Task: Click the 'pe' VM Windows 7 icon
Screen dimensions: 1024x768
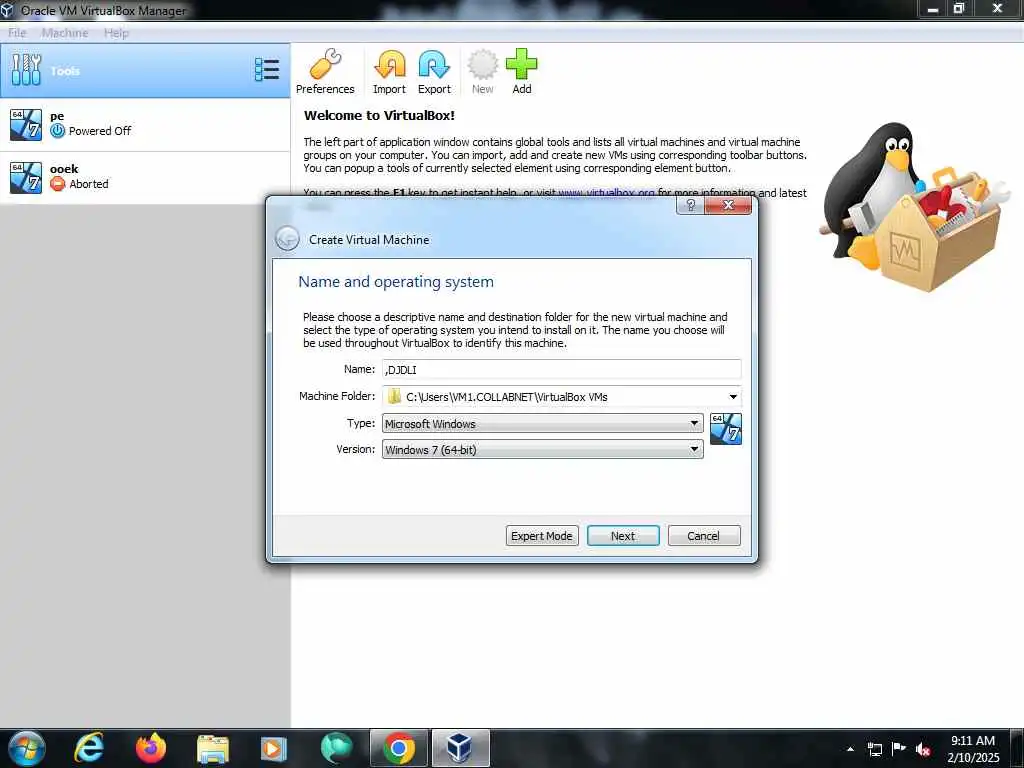Action: pos(26,125)
